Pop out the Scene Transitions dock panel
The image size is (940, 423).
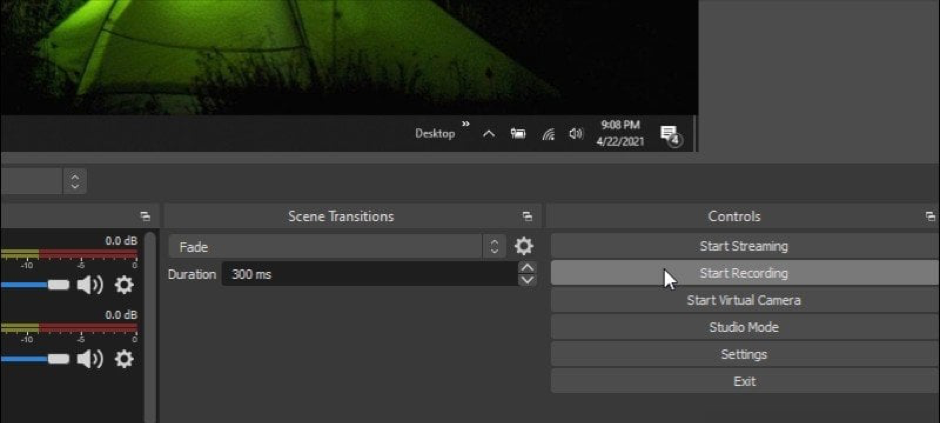click(x=527, y=216)
